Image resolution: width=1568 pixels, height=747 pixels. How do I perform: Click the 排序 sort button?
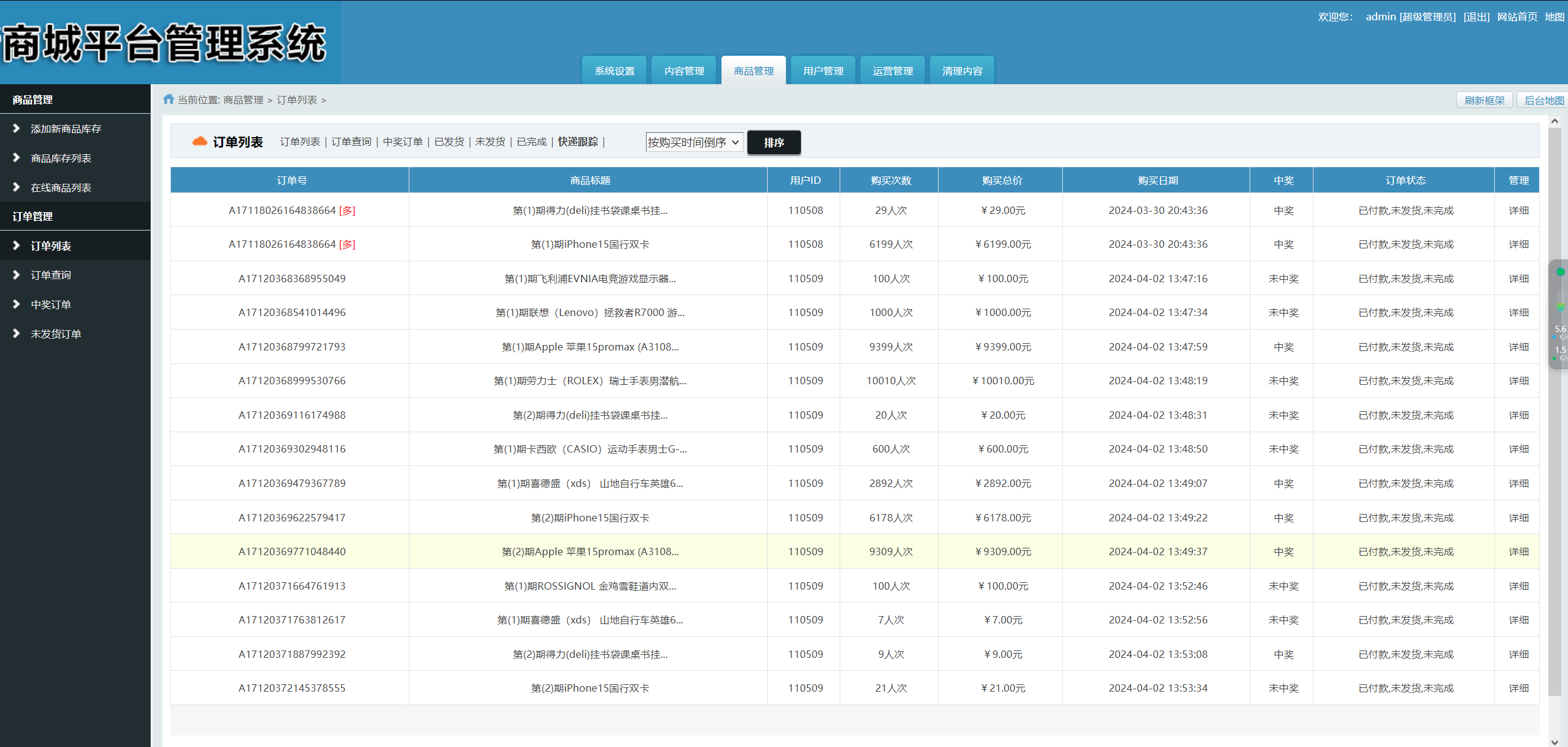pos(773,142)
